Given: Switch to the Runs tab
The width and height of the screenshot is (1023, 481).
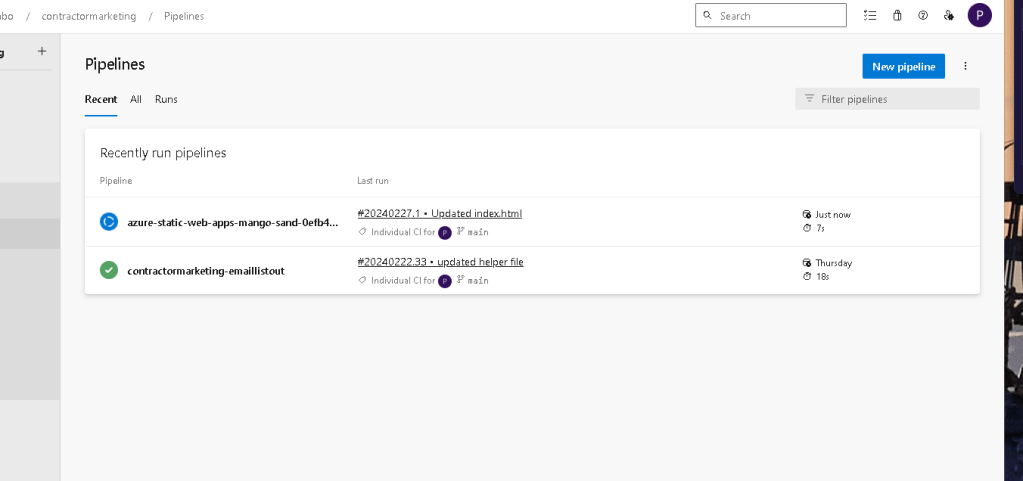Looking at the screenshot, I should click(166, 99).
